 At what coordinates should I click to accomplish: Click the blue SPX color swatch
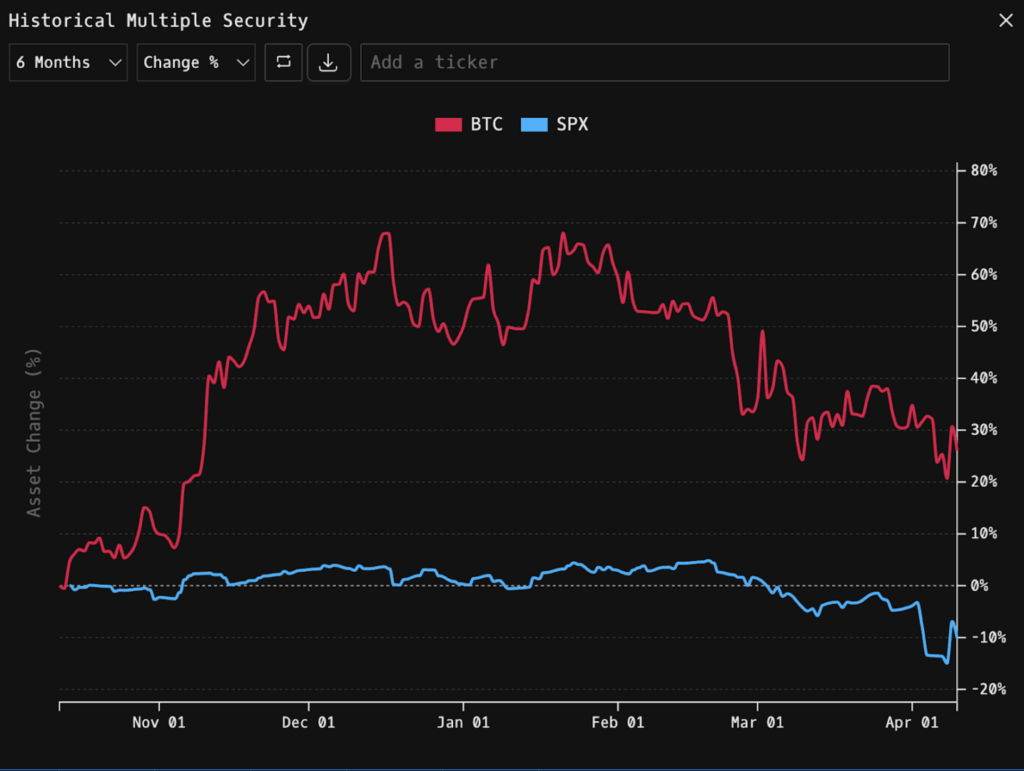point(534,124)
